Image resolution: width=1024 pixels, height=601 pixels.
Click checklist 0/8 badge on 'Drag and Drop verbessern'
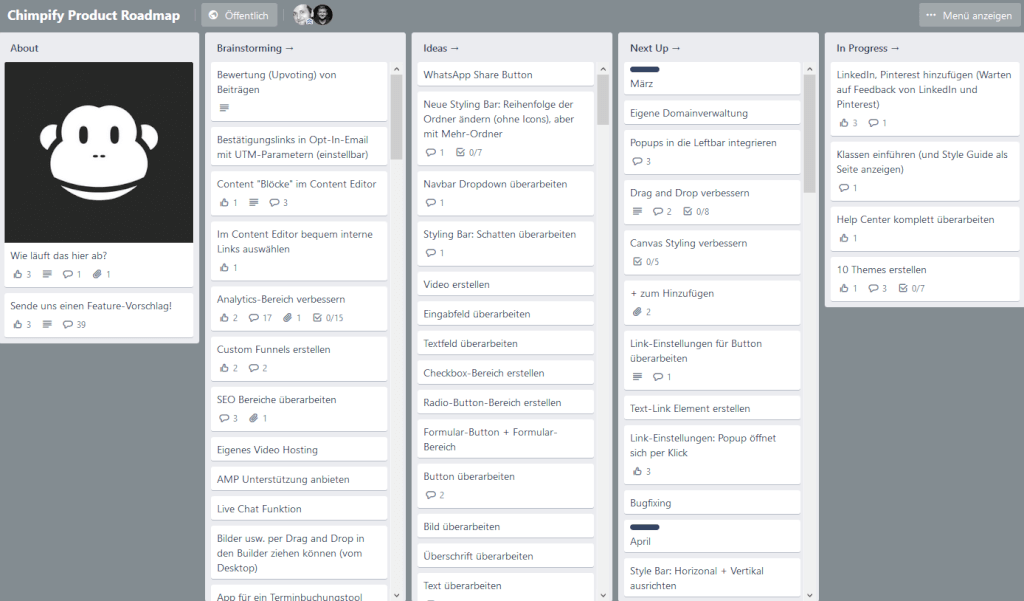[696, 212]
